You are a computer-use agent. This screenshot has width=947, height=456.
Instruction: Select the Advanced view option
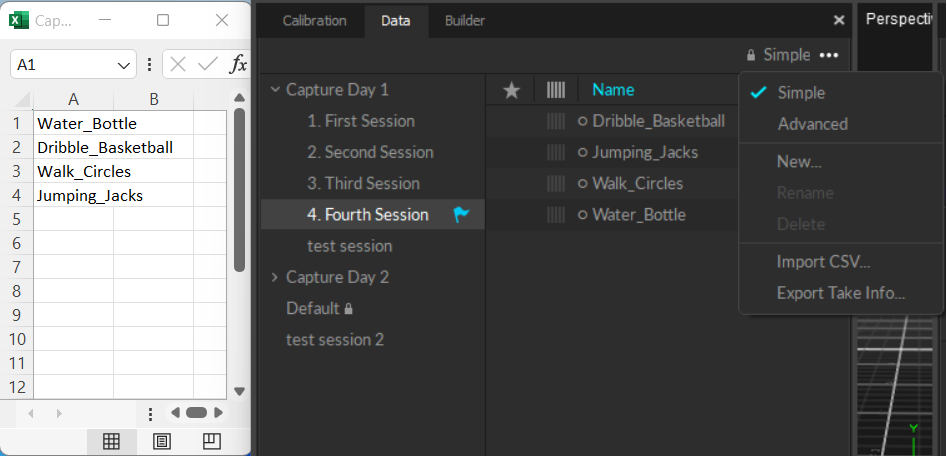click(x=812, y=124)
